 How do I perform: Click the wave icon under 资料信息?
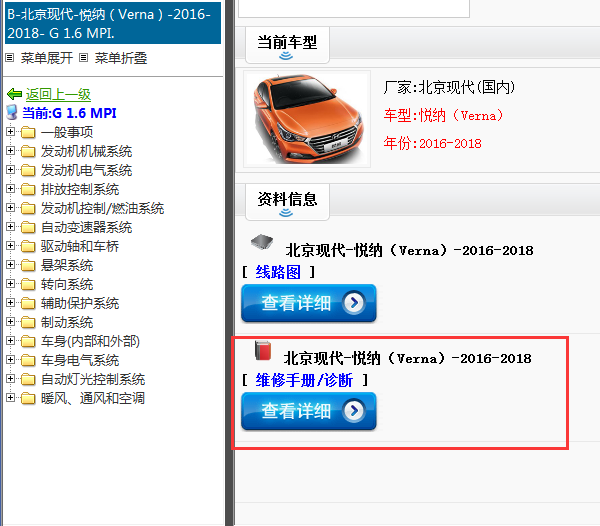coord(286,213)
